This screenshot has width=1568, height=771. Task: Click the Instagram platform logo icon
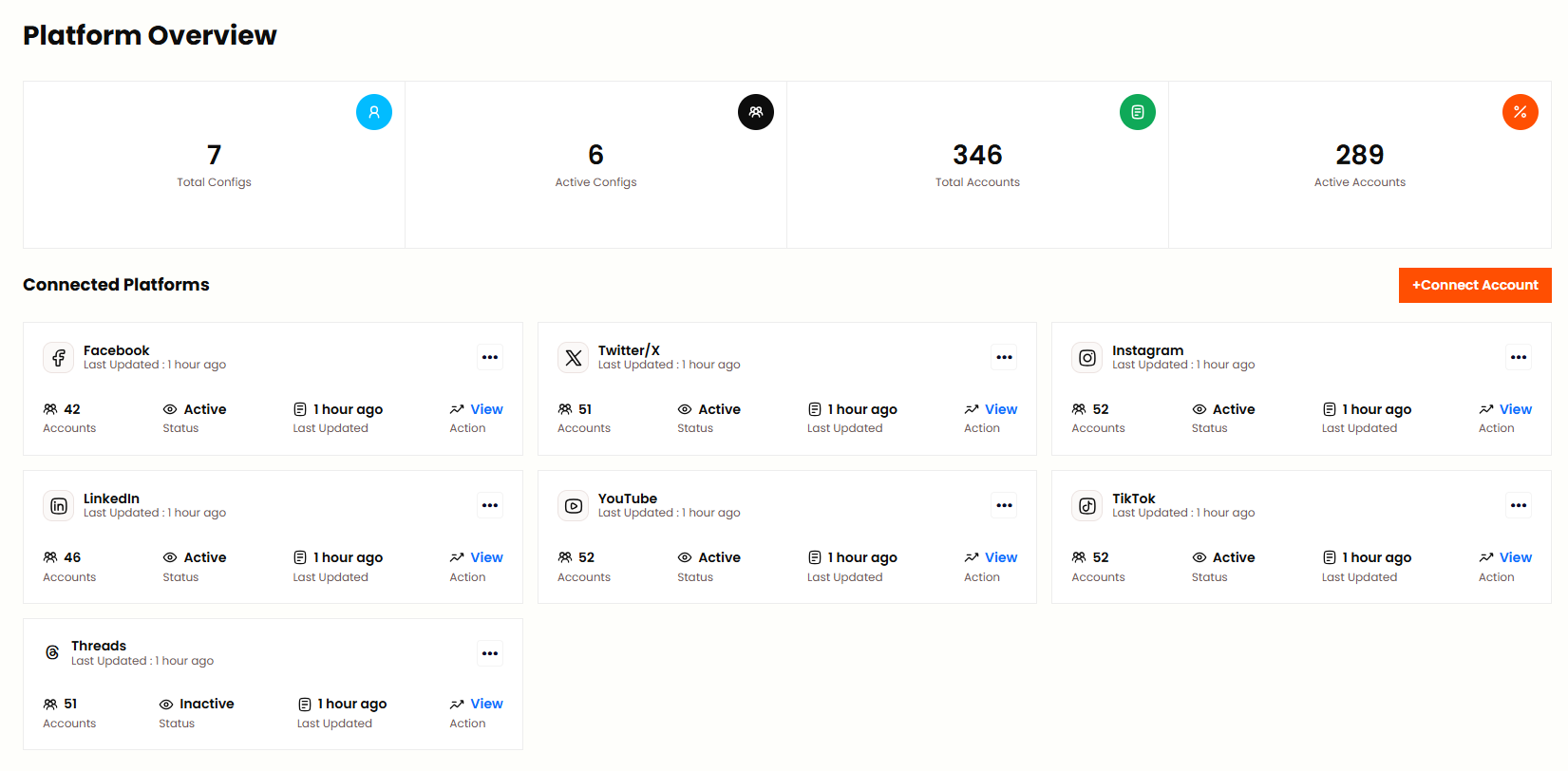pyautogui.click(x=1087, y=358)
